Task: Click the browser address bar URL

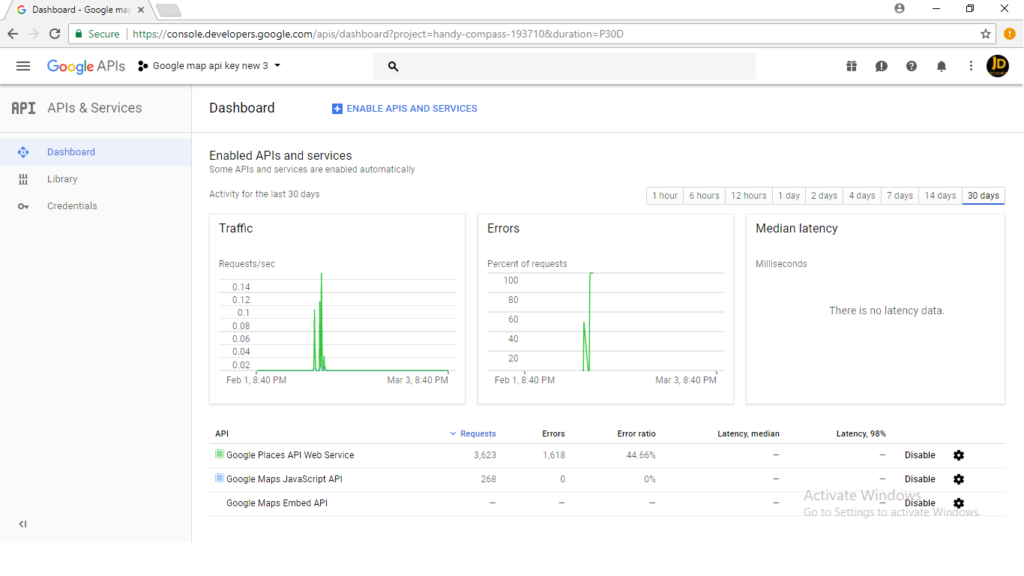Action: [x=378, y=34]
